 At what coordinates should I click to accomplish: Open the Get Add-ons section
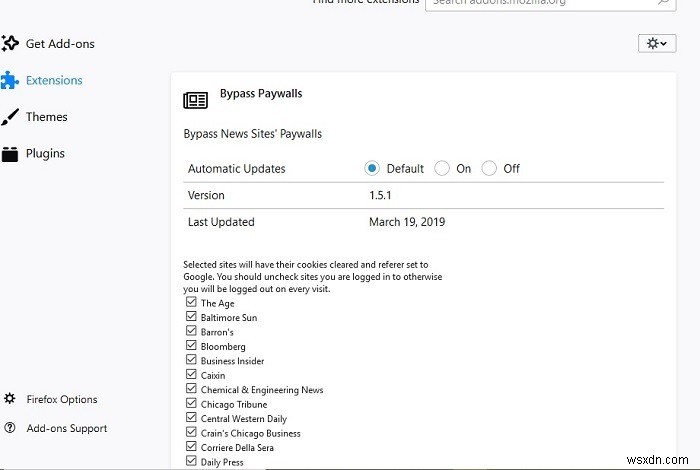pyautogui.click(x=60, y=44)
